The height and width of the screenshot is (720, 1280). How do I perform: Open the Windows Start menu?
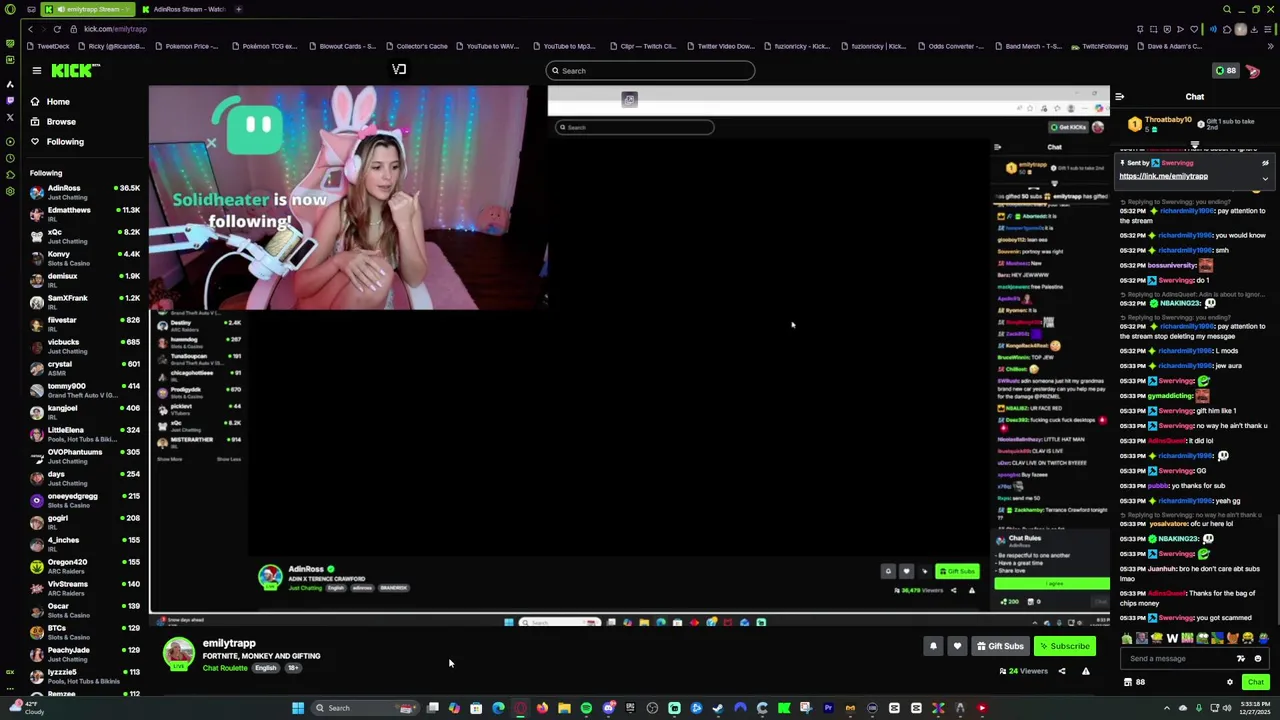297,708
